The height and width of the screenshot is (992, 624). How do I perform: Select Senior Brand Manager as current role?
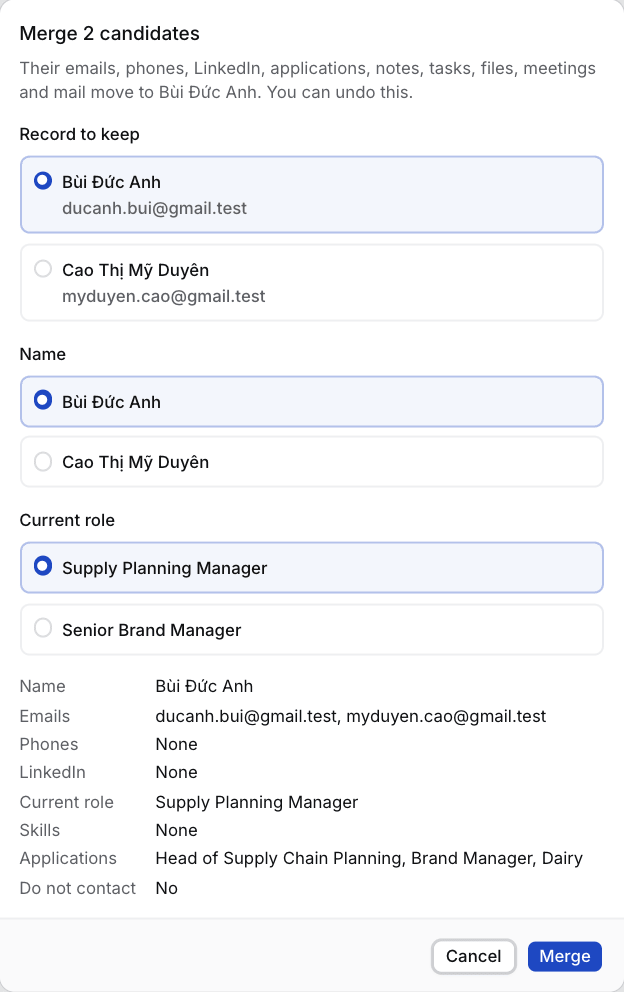[x=311, y=629]
